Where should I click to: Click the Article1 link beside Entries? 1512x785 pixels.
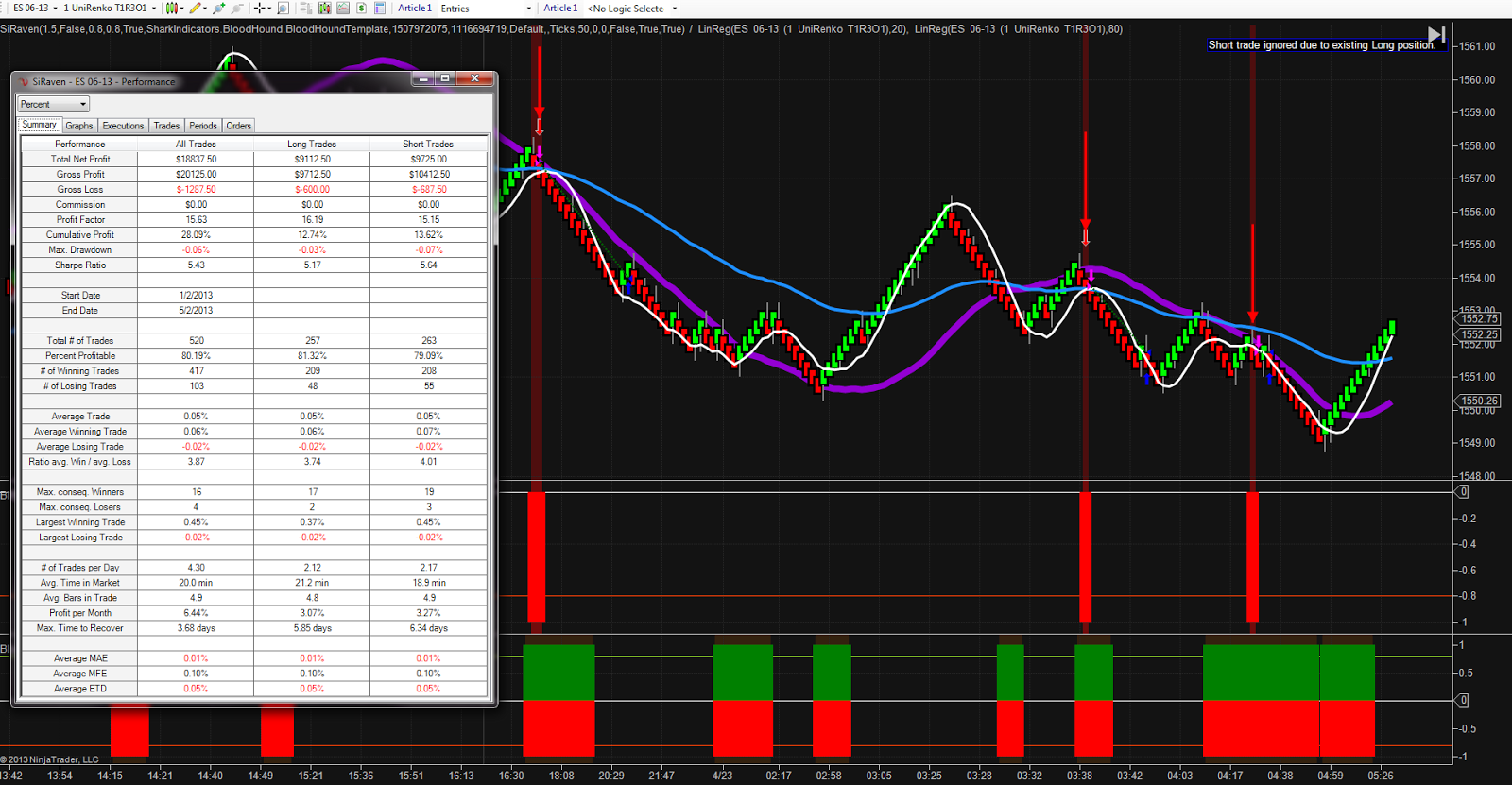click(415, 8)
